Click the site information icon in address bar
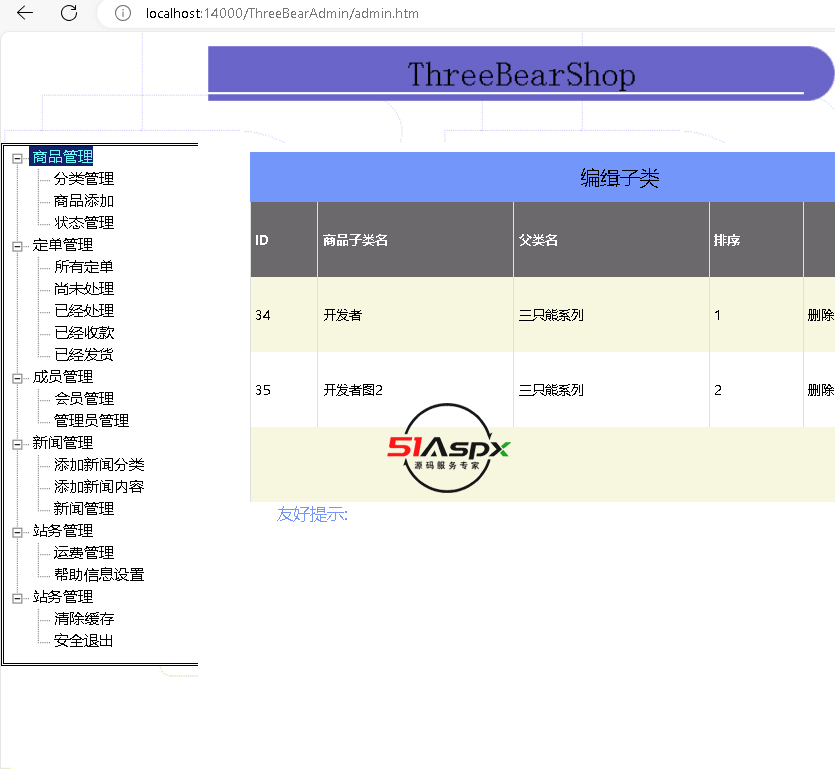 [123, 14]
